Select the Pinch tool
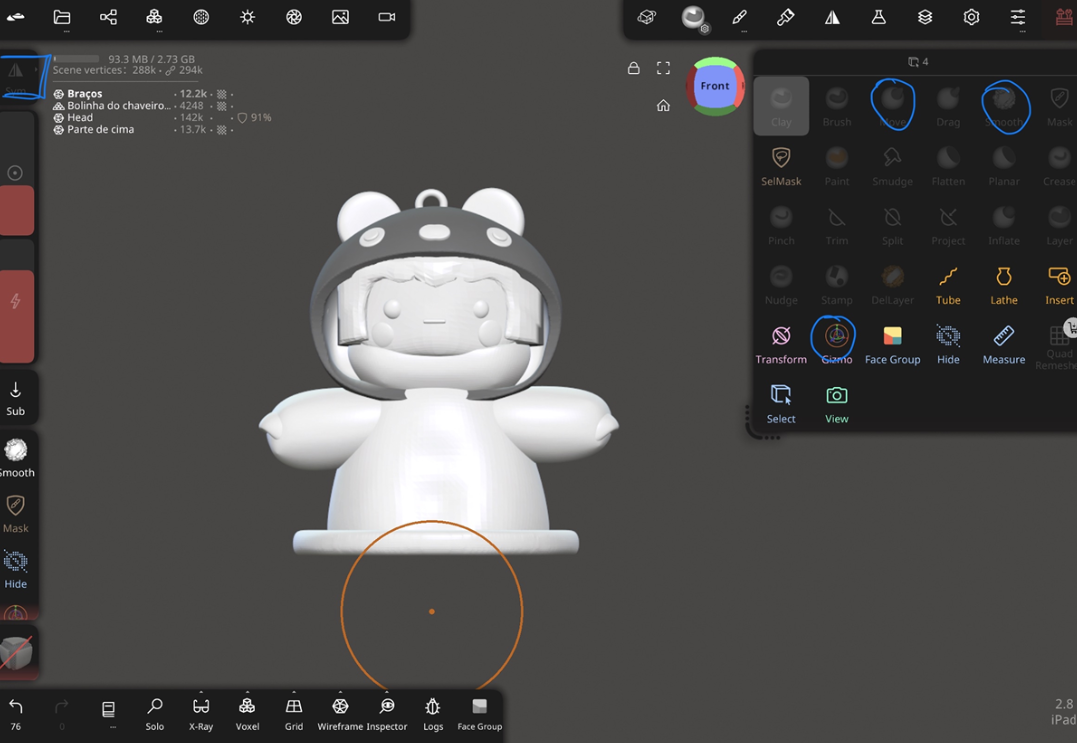 781,226
